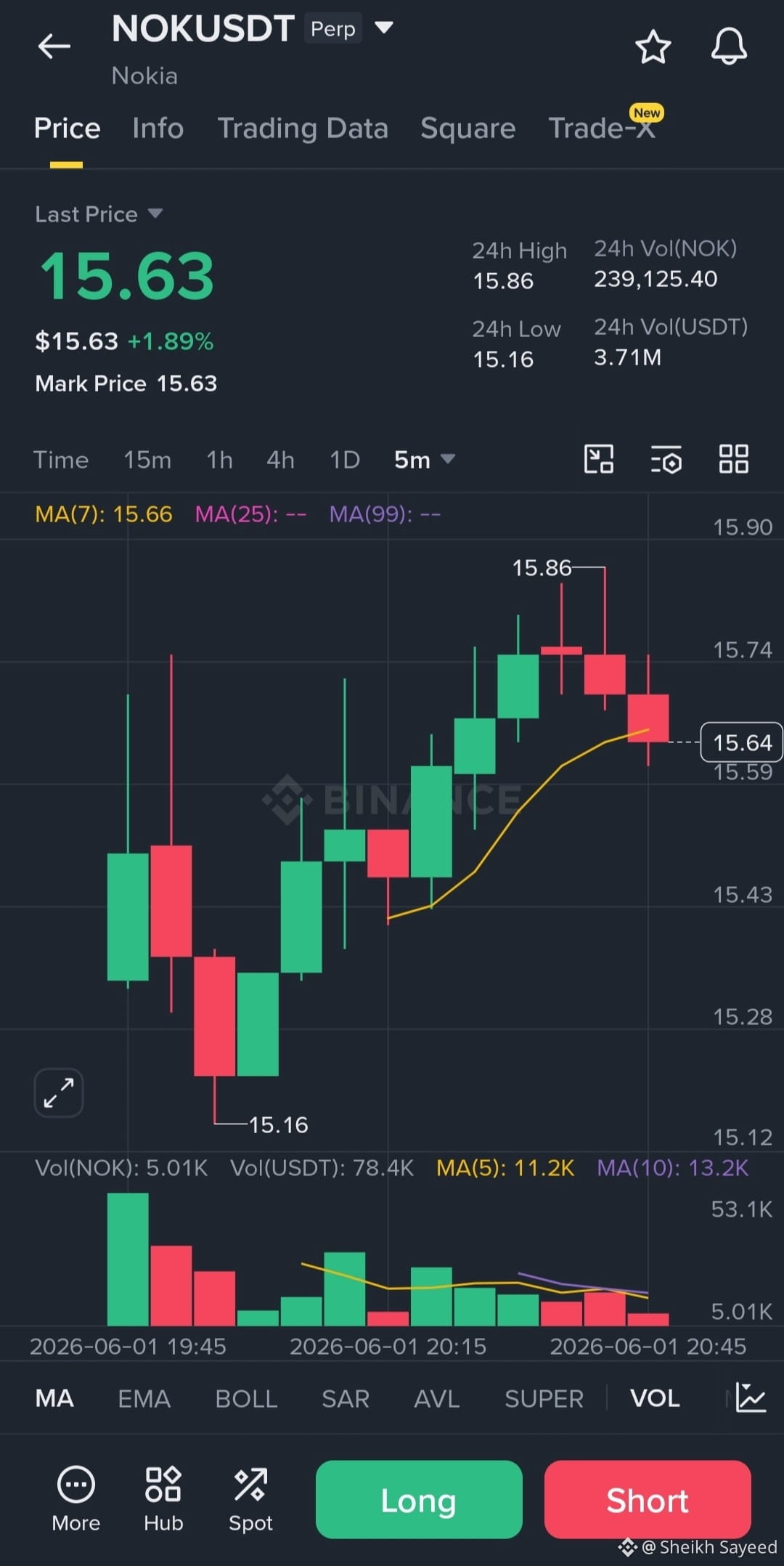Image resolution: width=784 pixels, height=1566 pixels.
Task: Tap the 24h Vol(NOK) value 239,125.40
Action: tap(656, 279)
